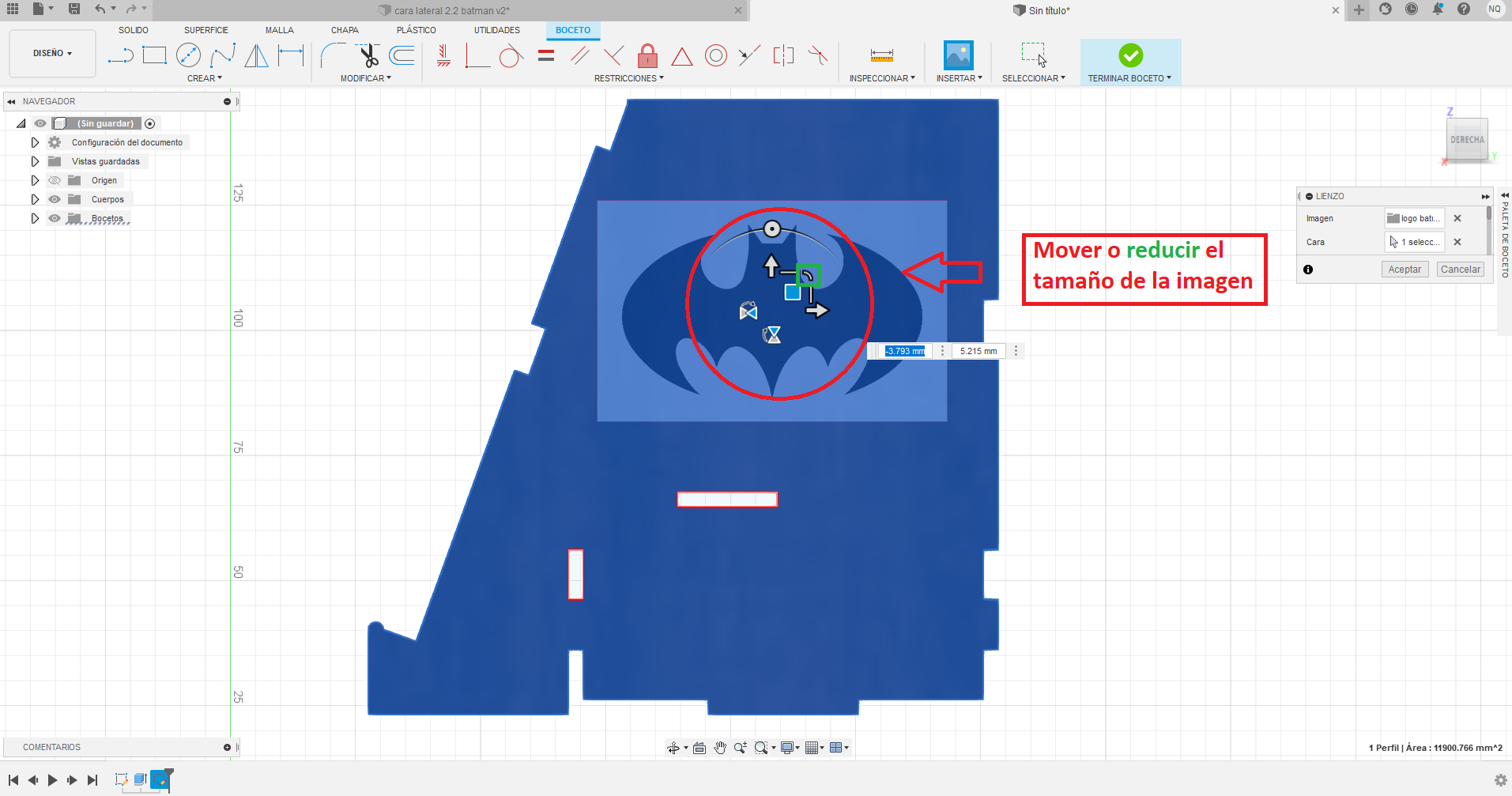Image resolution: width=1512 pixels, height=796 pixels.
Task: Switch to the SUPERFICIE ribbon tab
Action: coord(206,30)
